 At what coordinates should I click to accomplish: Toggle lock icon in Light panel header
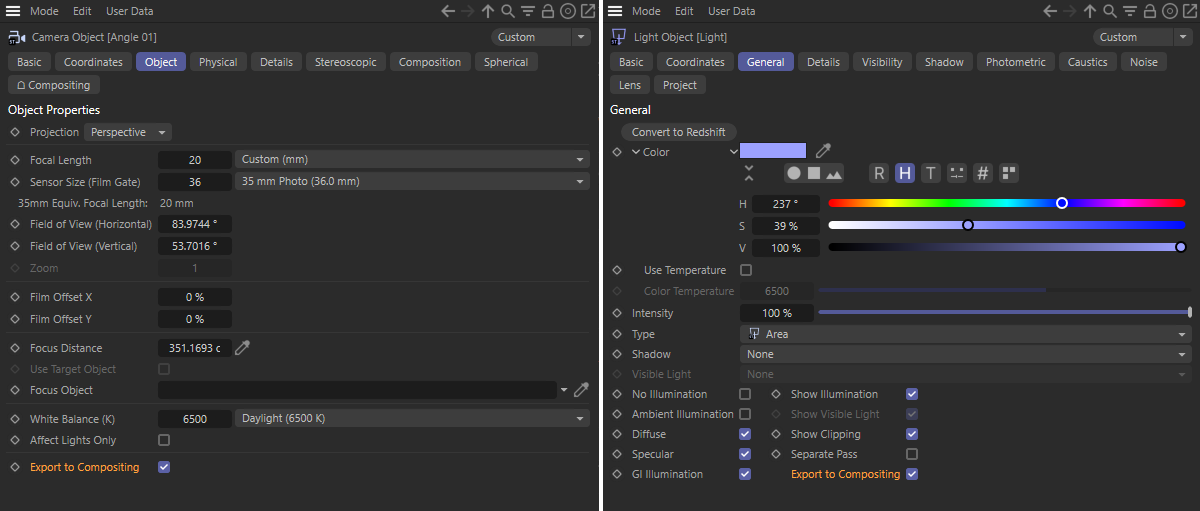1150,11
